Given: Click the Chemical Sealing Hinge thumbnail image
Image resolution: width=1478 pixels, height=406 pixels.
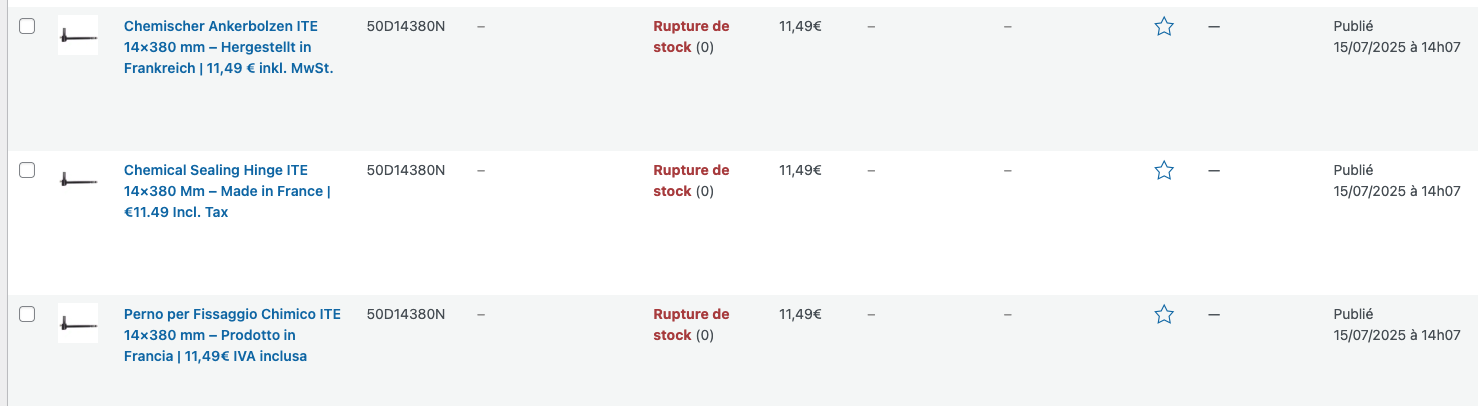Looking at the screenshot, I should click(78, 179).
